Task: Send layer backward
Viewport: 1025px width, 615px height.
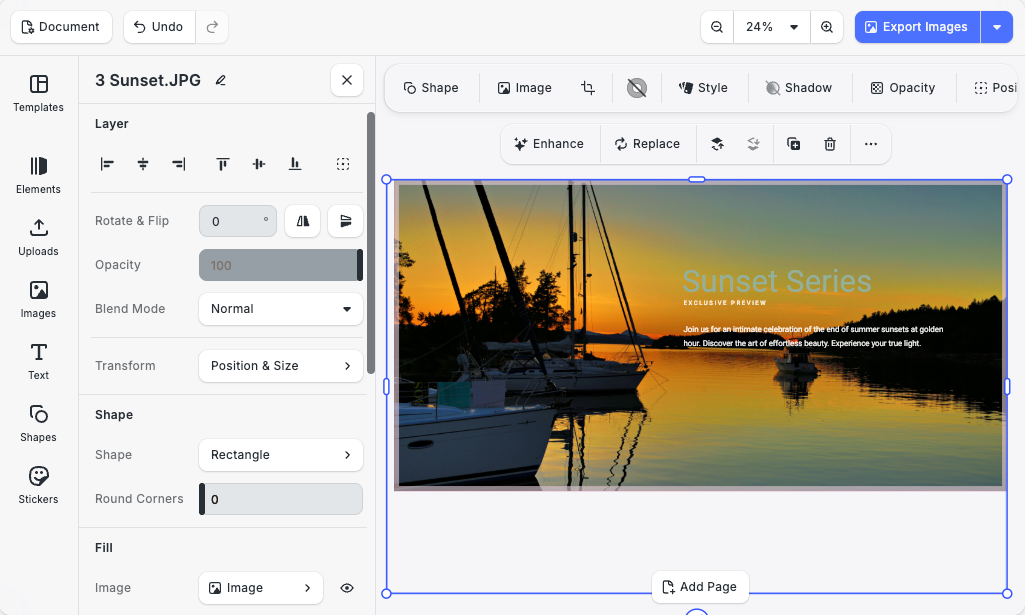Action: pyautogui.click(x=753, y=144)
